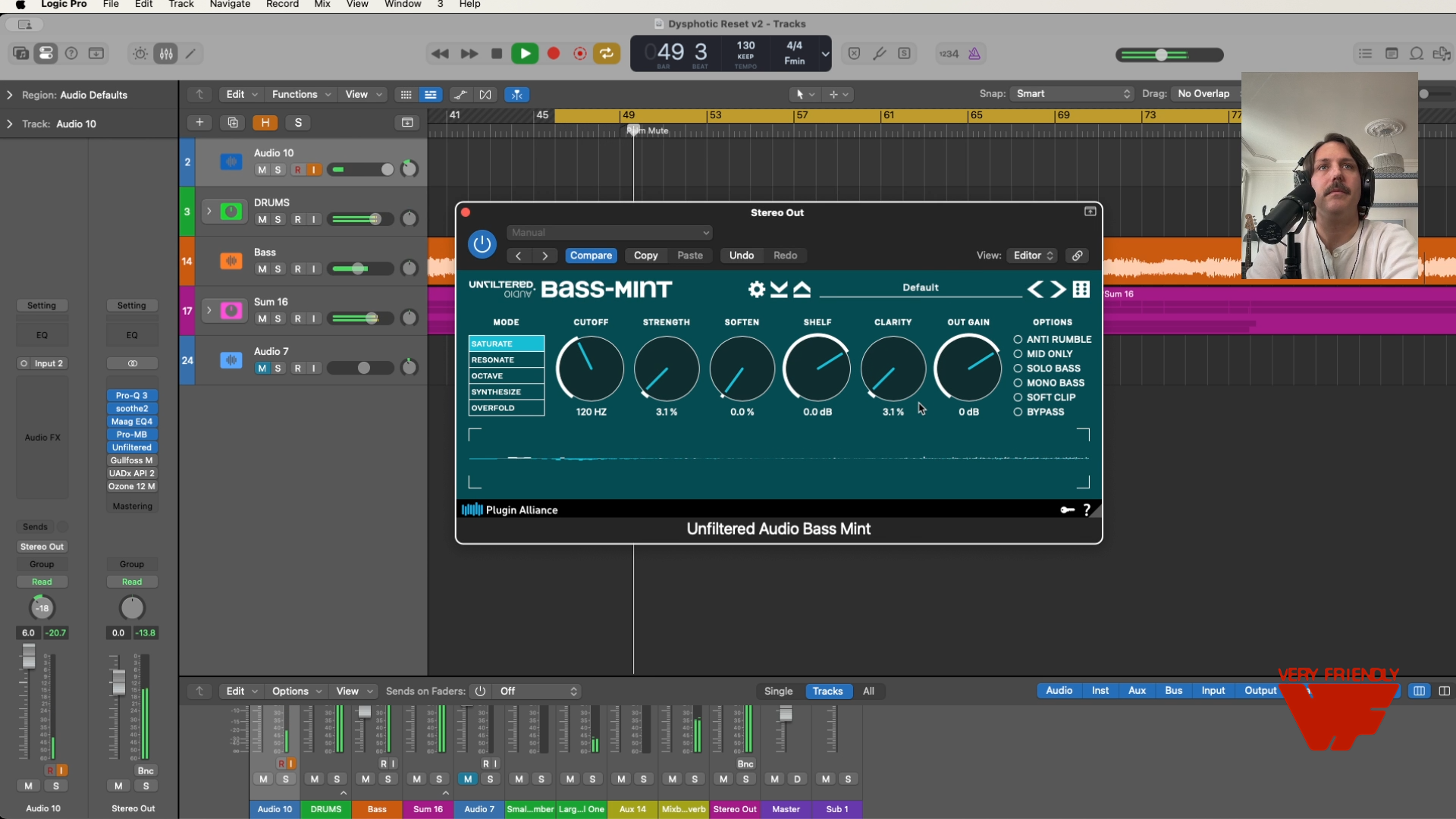Switch mixer view to Single tab
The width and height of the screenshot is (1456, 819).
[778, 691]
